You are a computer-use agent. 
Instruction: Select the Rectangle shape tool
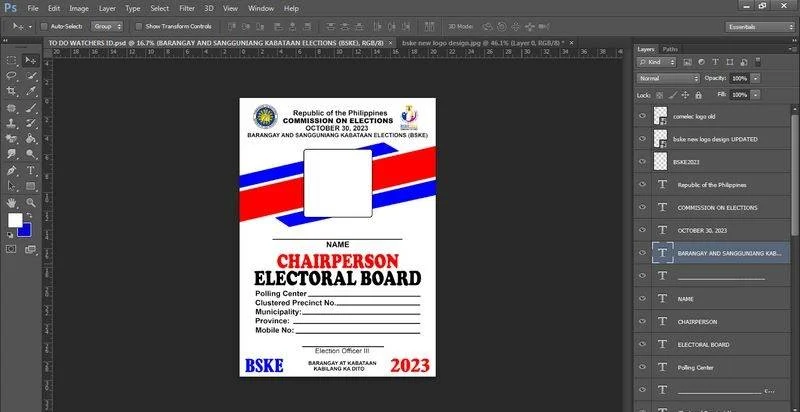tap(31, 186)
